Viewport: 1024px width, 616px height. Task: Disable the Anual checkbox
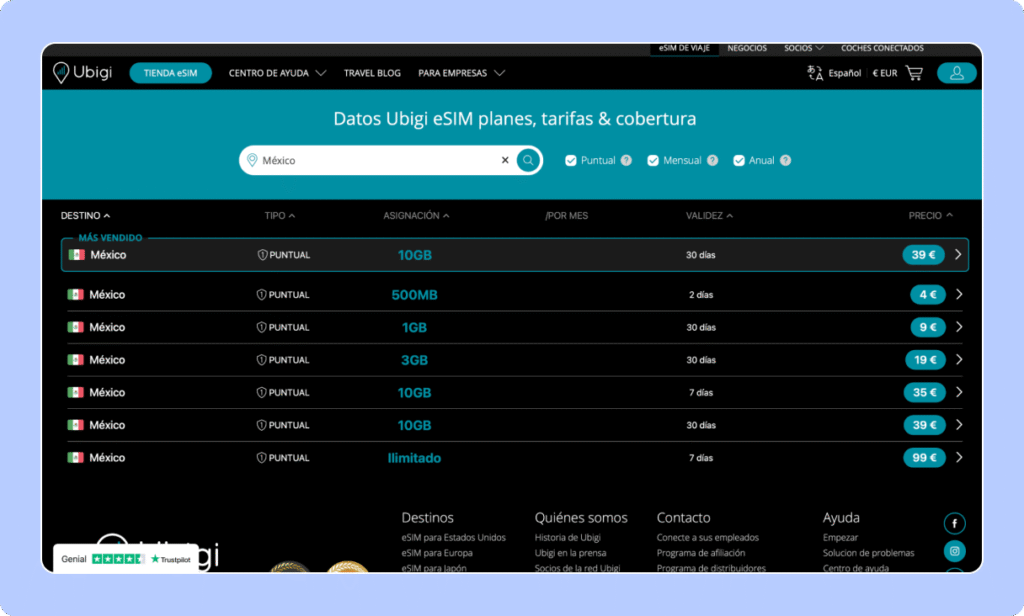739,160
